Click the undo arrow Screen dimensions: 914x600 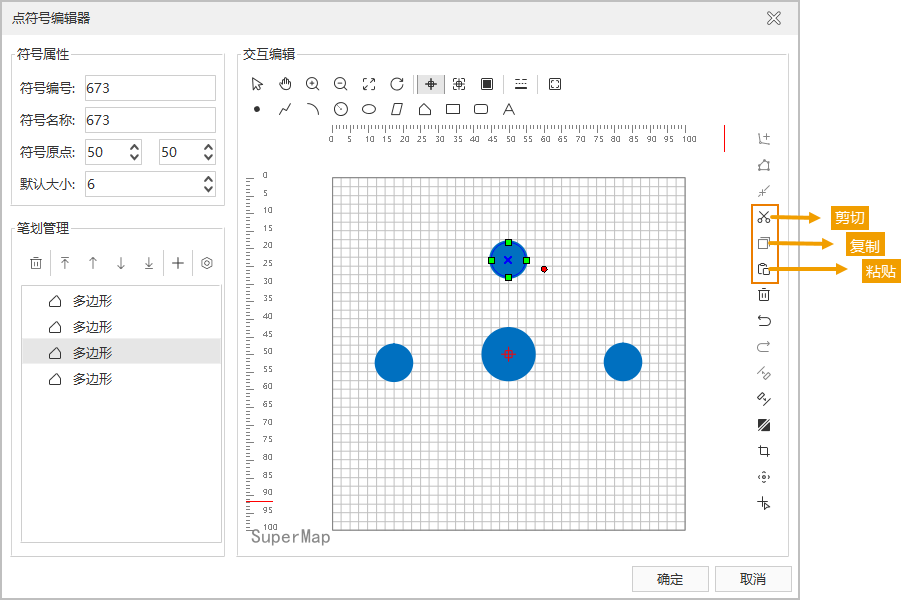point(764,321)
